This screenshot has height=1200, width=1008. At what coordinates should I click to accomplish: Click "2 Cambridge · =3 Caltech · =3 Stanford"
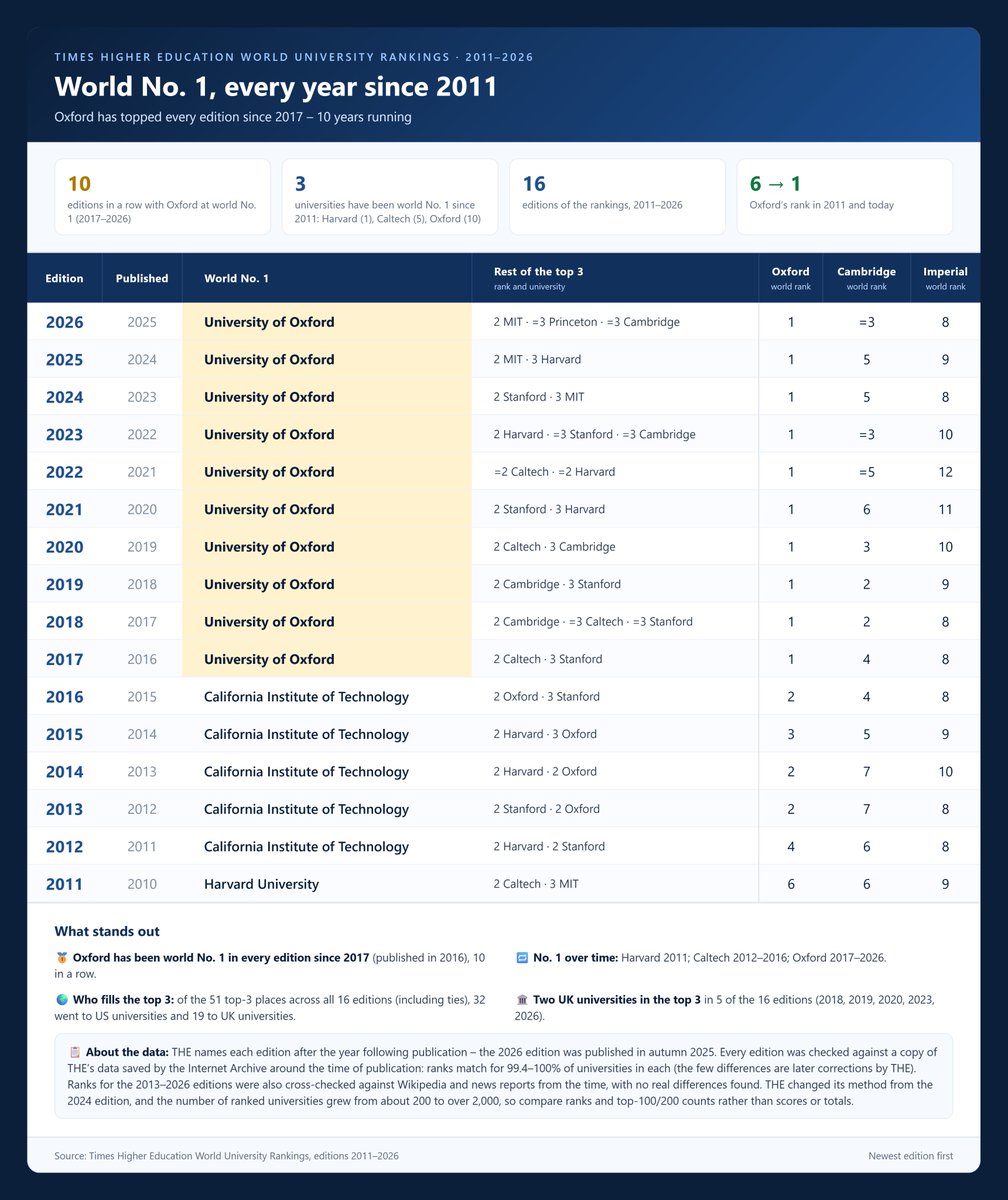point(593,622)
